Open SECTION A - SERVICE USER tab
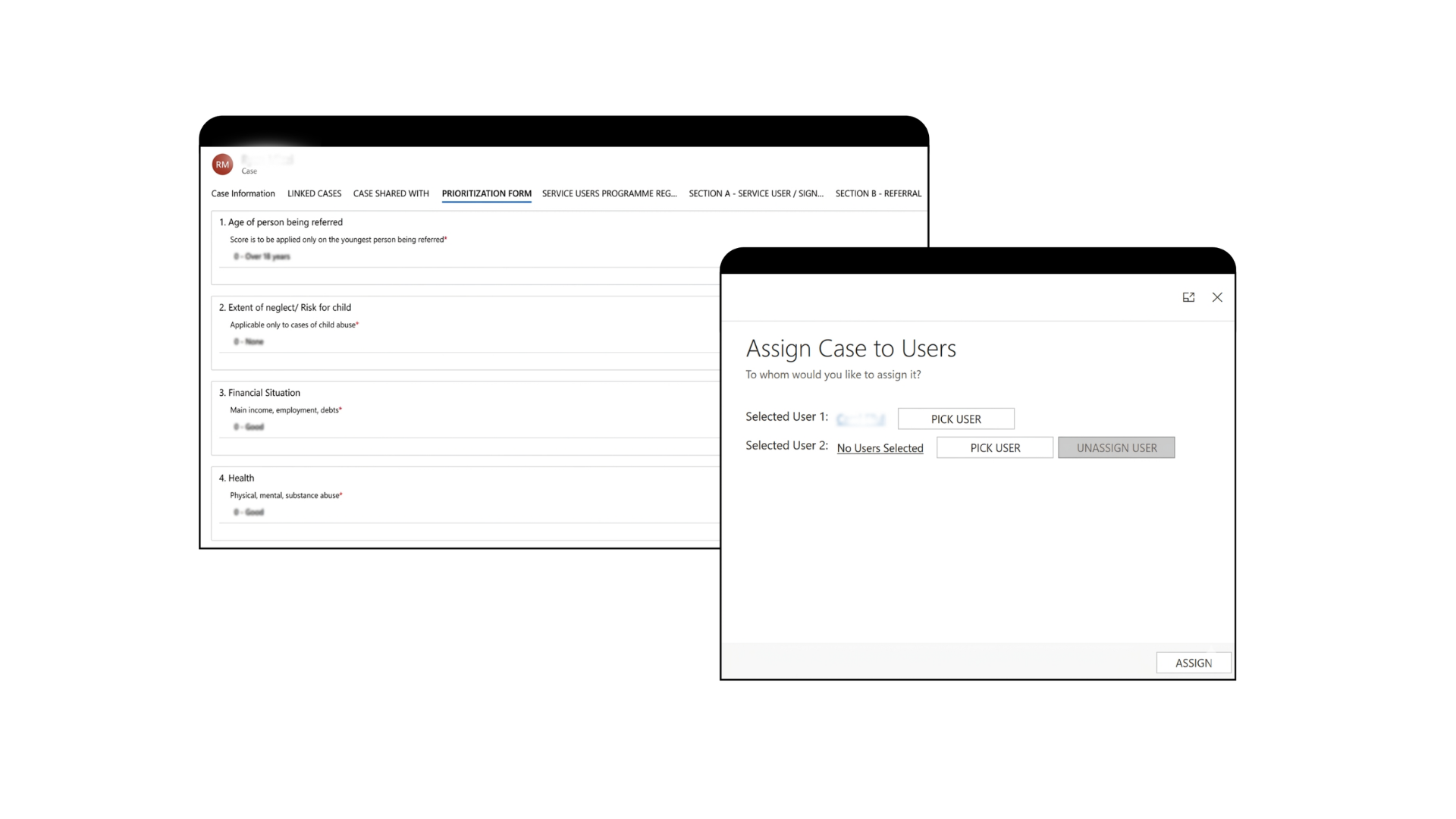This screenshot has width=1456, height=819. [756, 193]
